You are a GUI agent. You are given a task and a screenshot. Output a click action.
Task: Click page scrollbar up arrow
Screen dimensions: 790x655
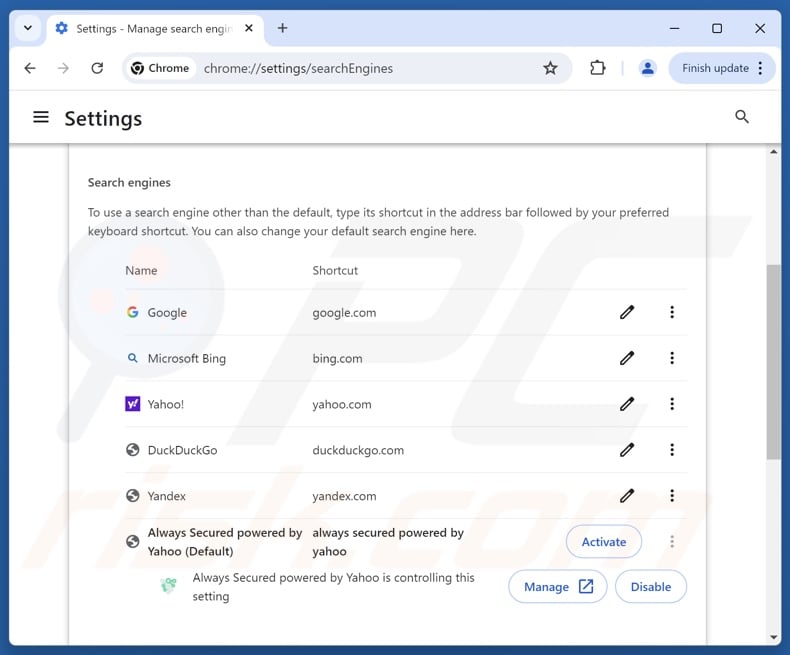coord(773,152)
